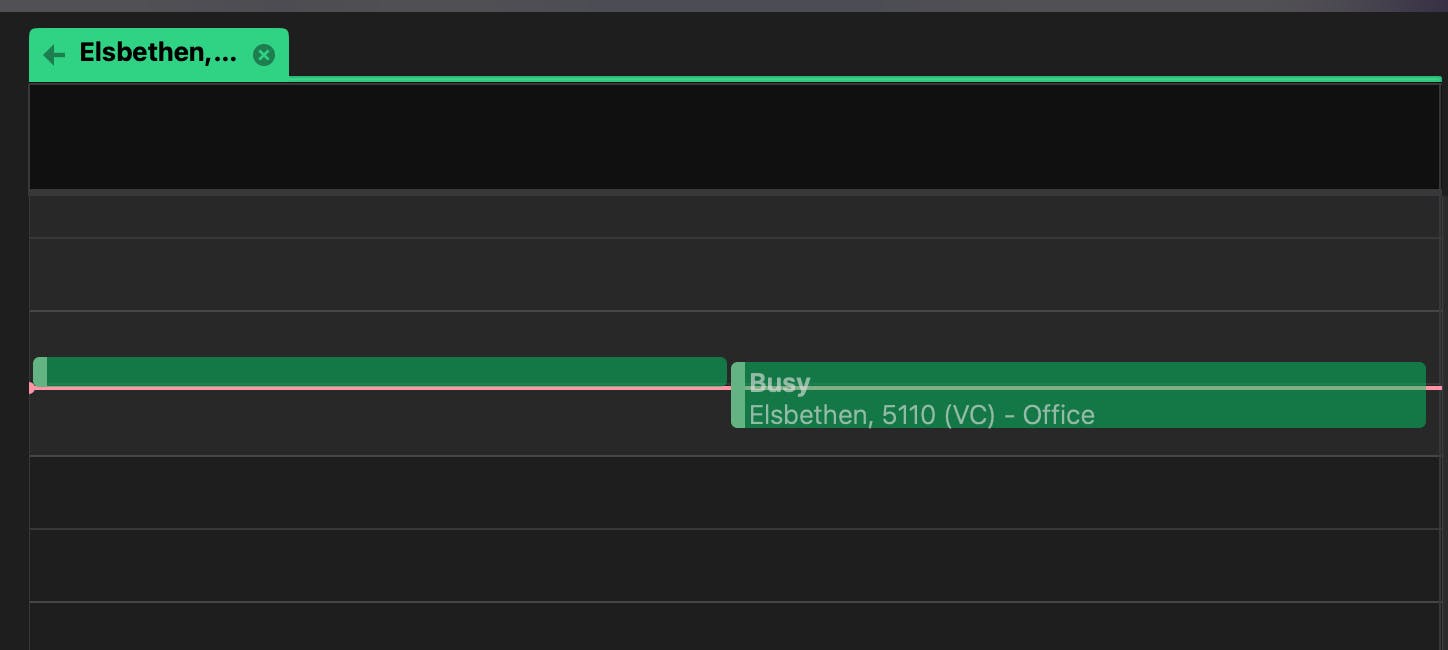This screenshot has width=1448, height=650.
Task: Click the light color strip on the Busy event
Action: click(738, 396)
